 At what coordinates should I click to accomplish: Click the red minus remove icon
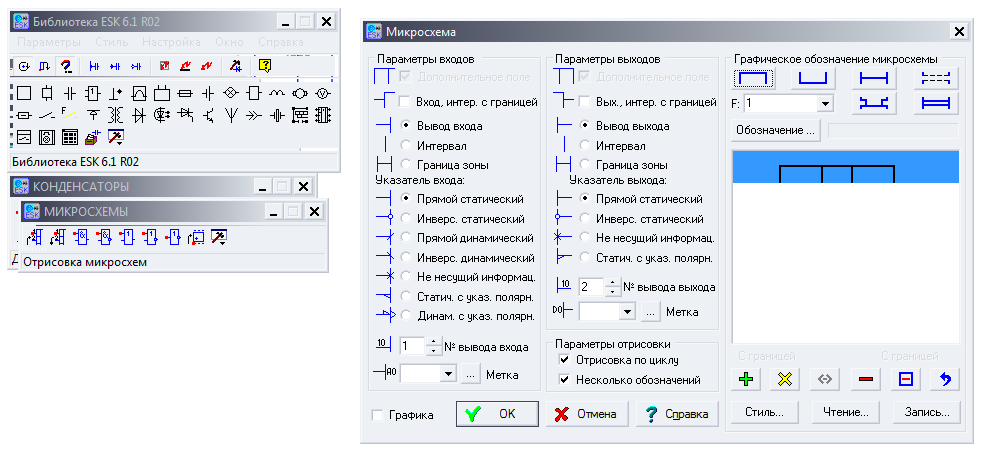click(x=865, y=379)
